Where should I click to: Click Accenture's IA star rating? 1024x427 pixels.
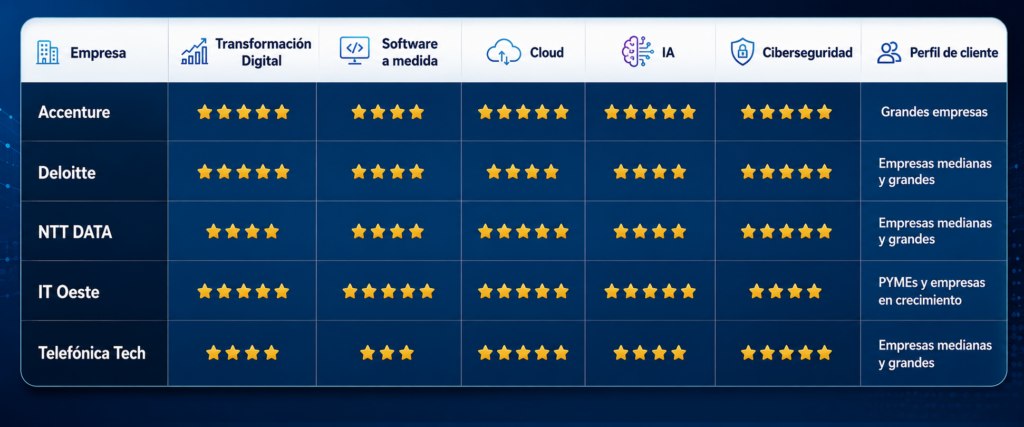click(x=650, y=112)
